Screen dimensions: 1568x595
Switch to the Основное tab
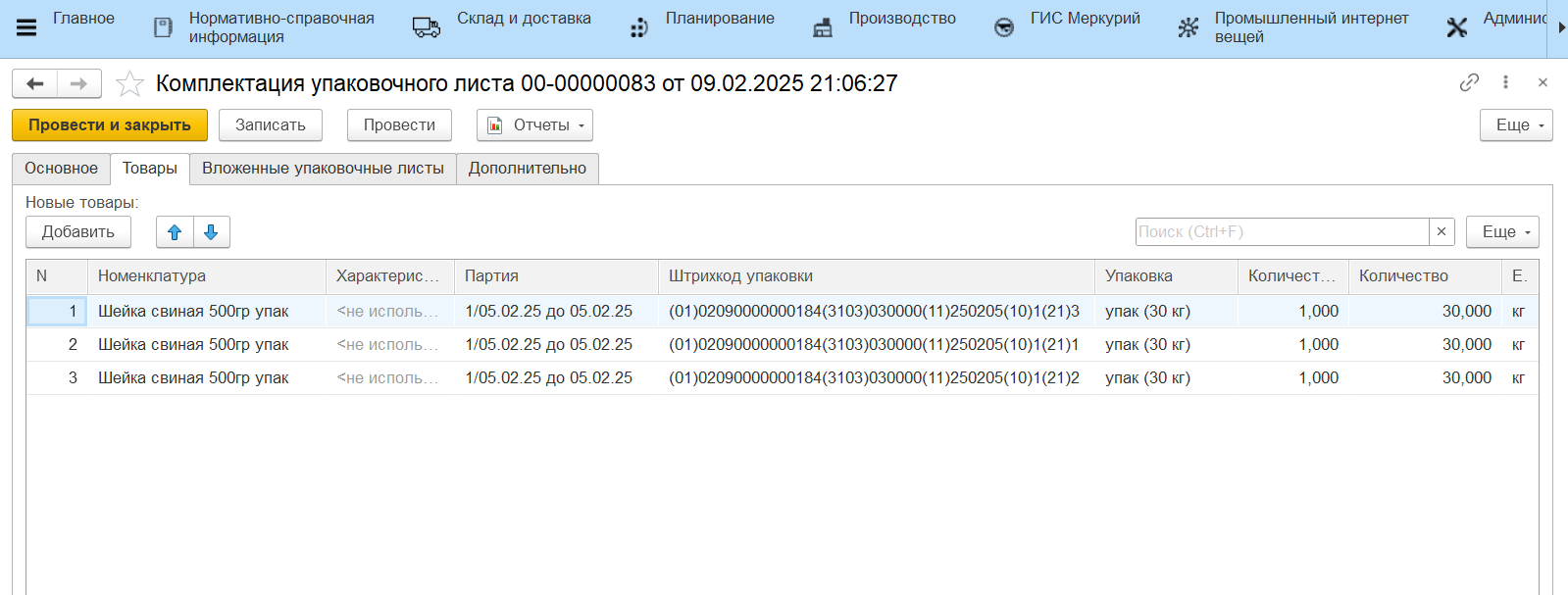[x=61, y=169]
